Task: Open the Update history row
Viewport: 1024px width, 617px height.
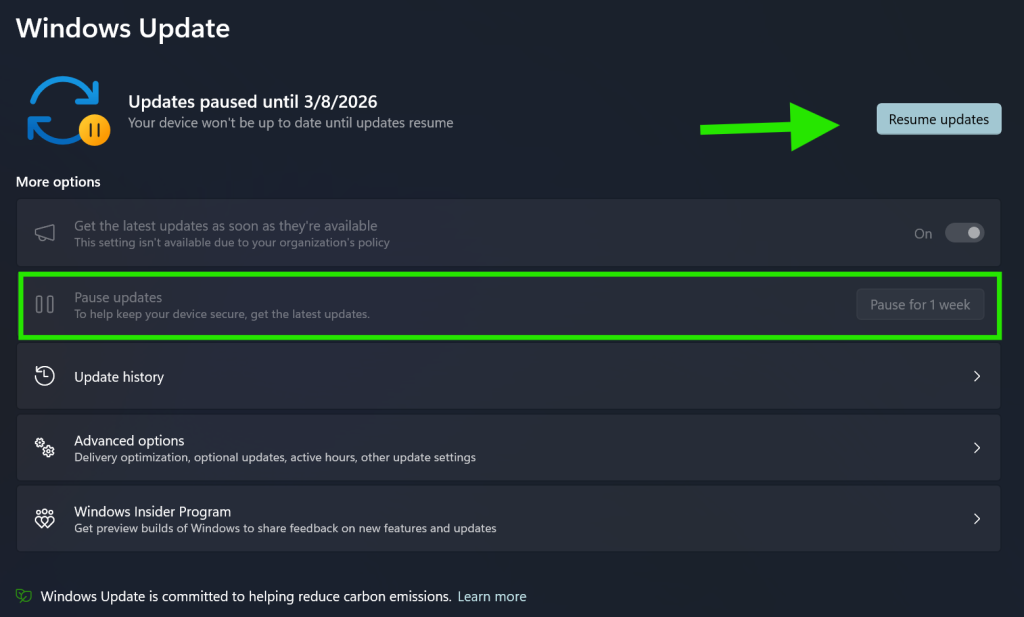Action: point(500,377)
